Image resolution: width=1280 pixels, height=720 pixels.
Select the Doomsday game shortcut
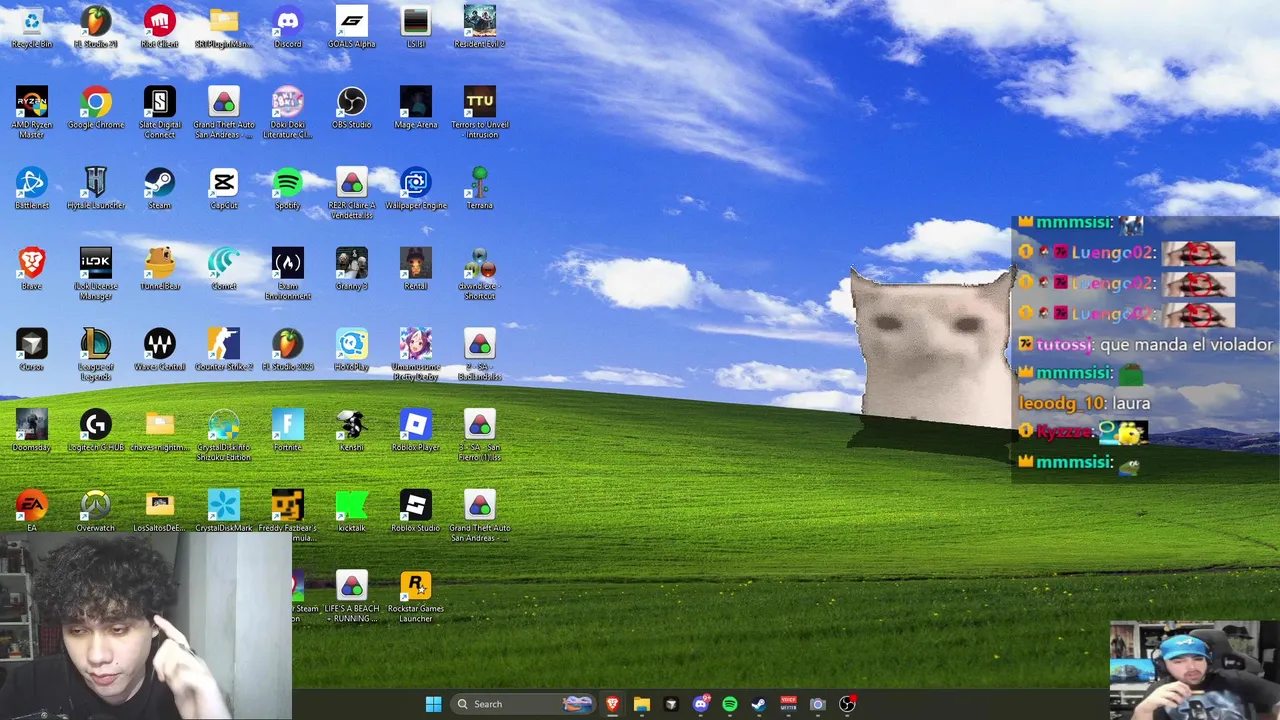32,431
